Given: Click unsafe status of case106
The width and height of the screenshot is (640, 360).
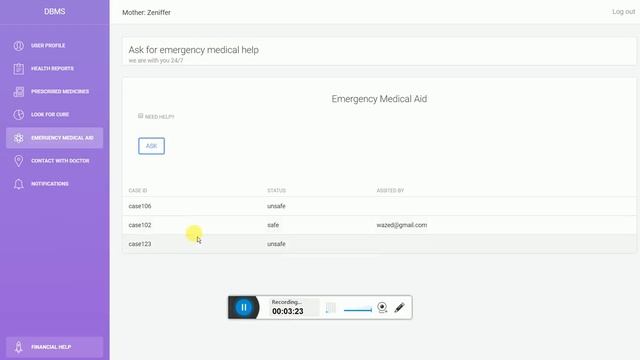Looking at the screenshot, I should (x=276, y=206).
